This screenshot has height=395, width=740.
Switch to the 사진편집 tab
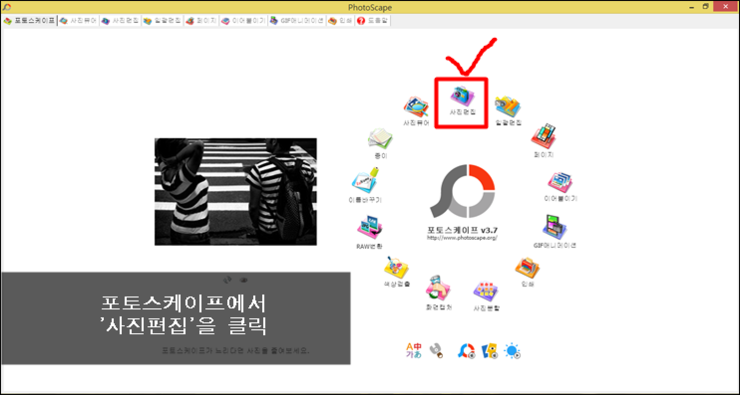pos(120,21)
